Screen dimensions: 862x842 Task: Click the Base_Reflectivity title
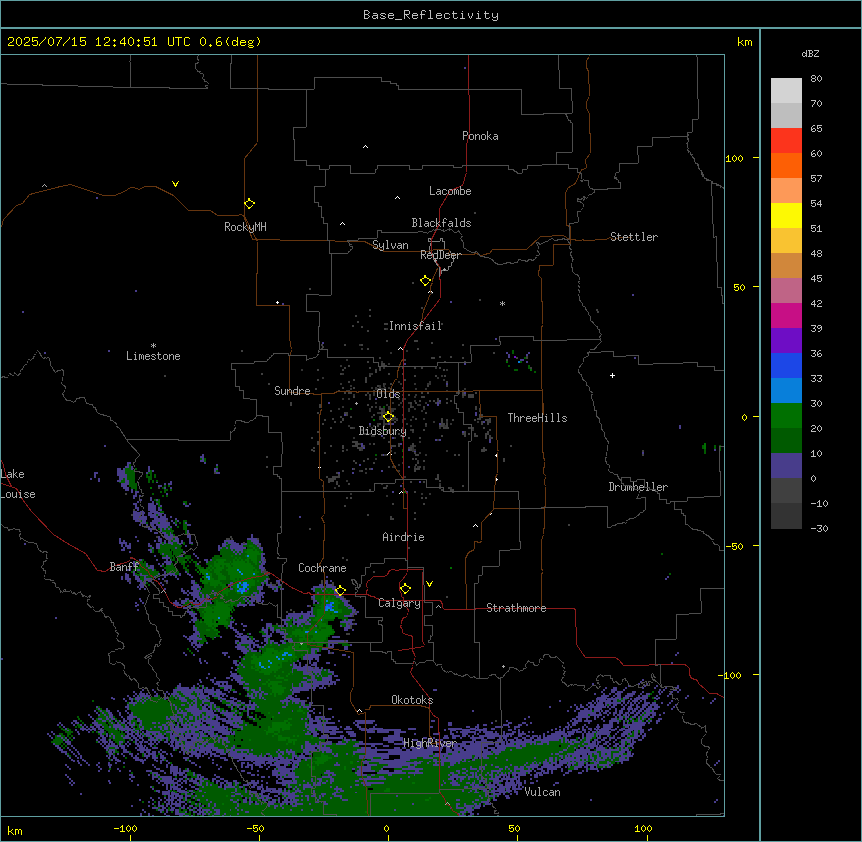point(431,15)
